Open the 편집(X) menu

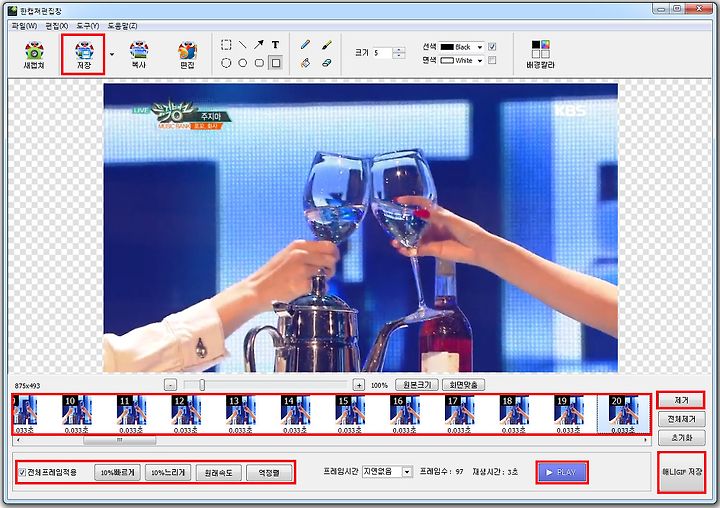pos(56,26)
